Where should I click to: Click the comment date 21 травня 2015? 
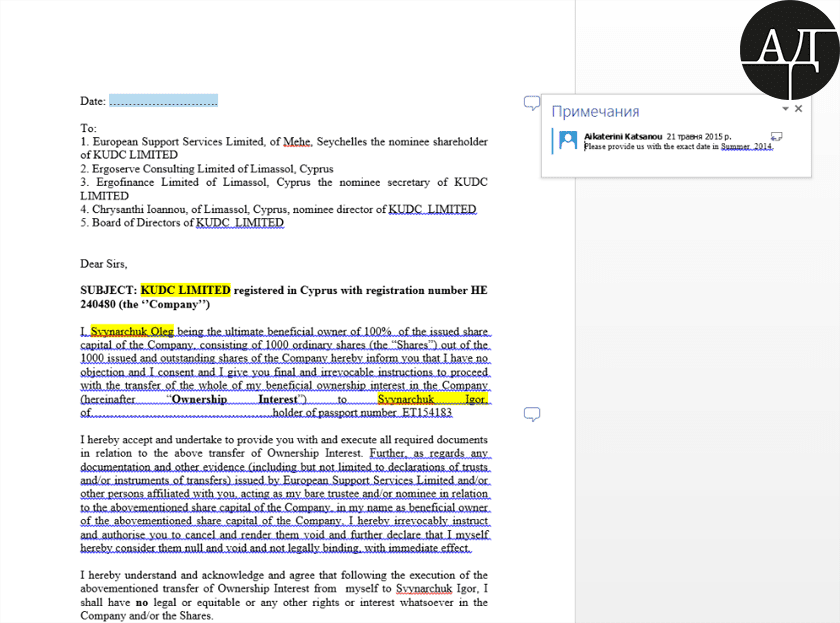click(699, 135)
